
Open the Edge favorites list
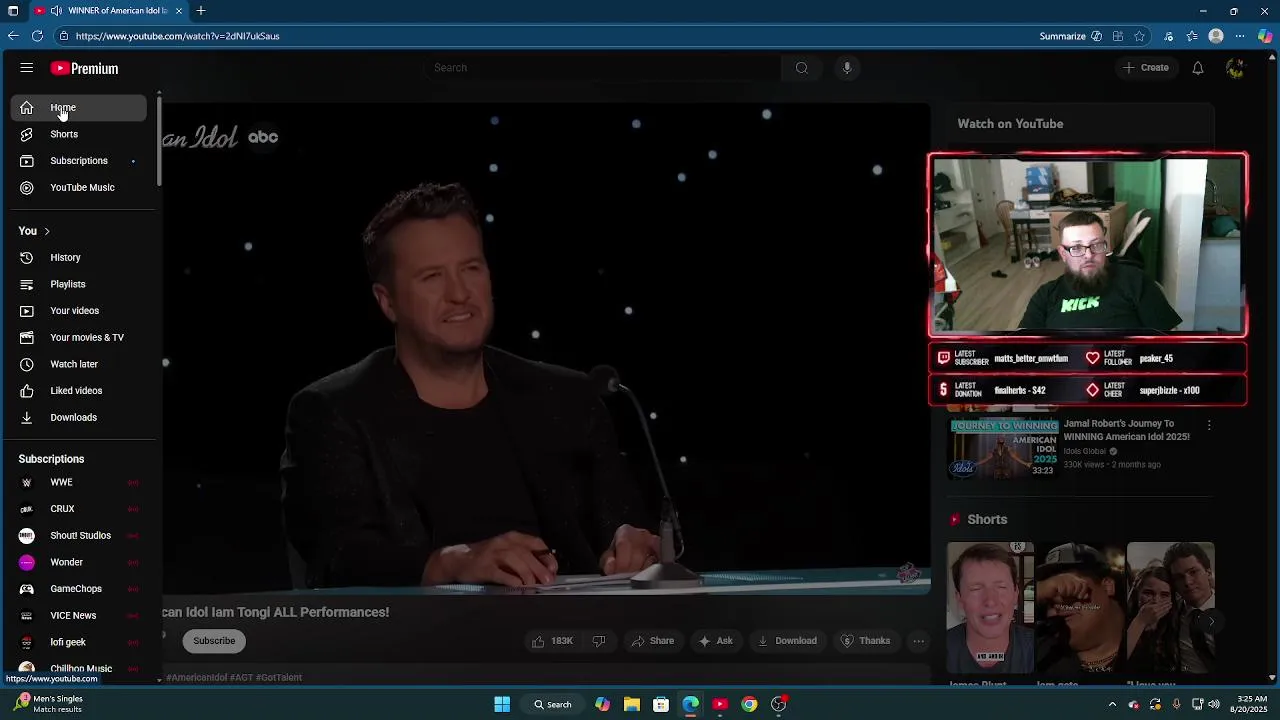point(1192,36)
